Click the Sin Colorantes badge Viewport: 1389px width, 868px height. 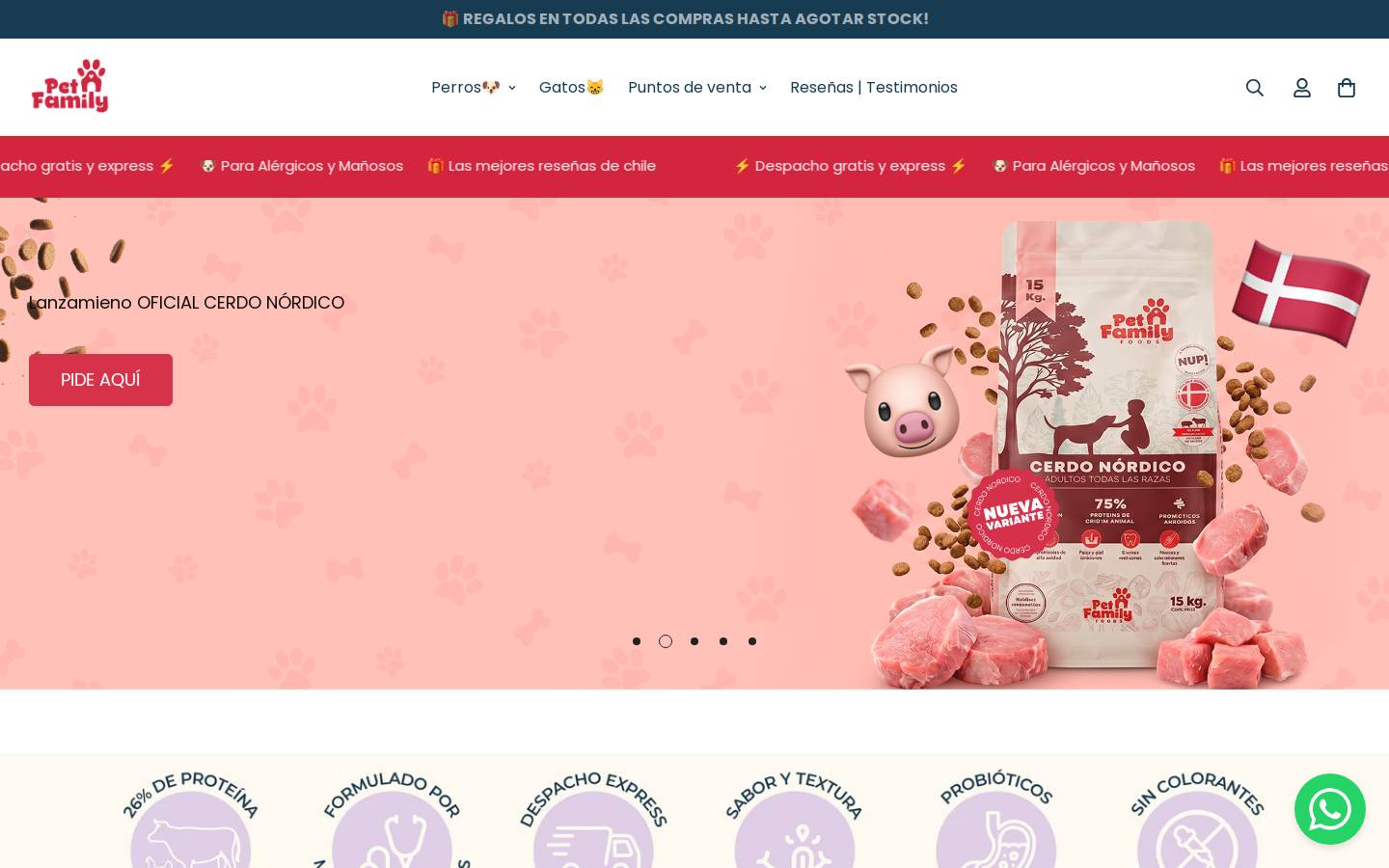click(1197, 820)
